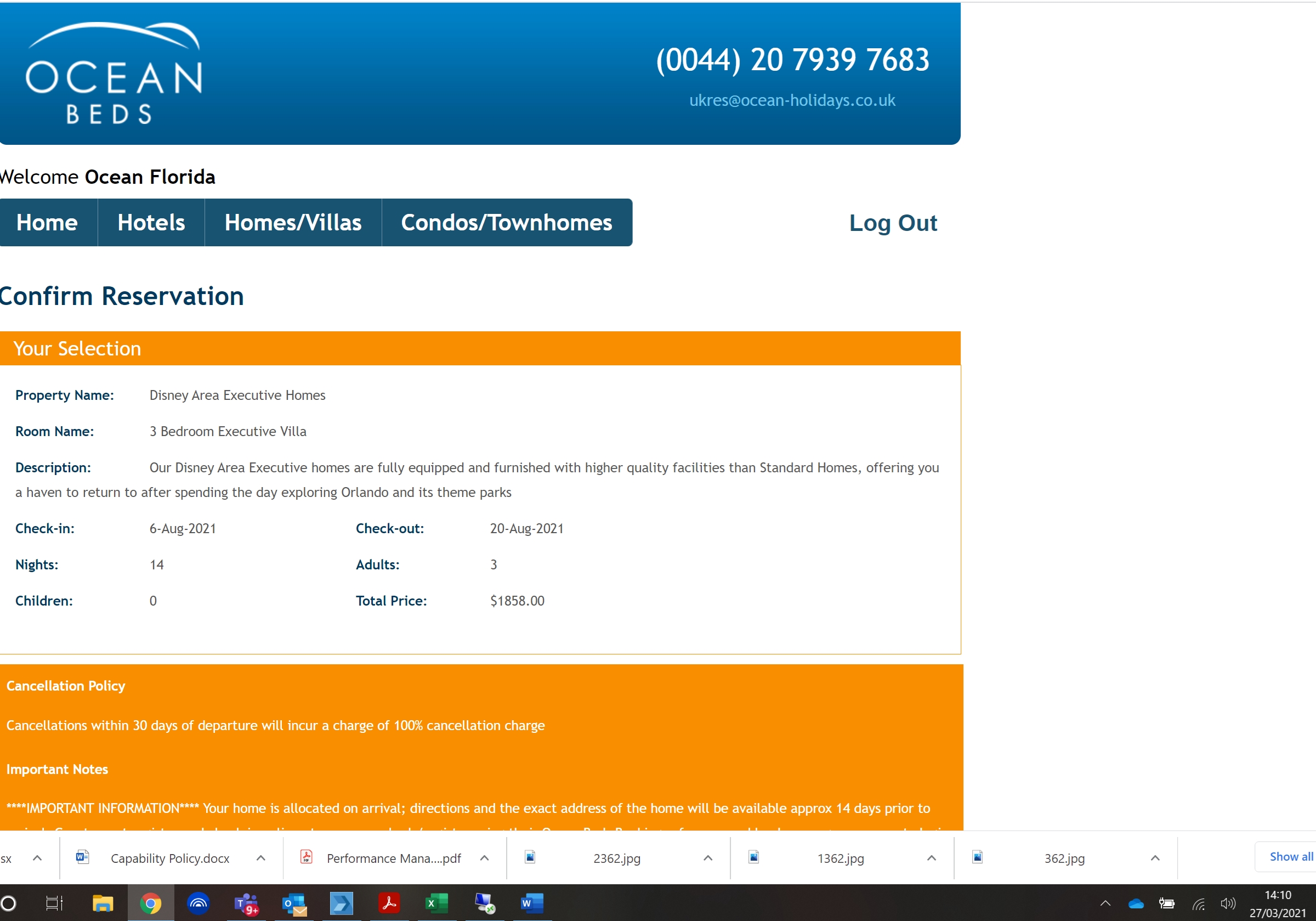1316x921 pixels.
Task: Open the Homes/Villas menu tab
Action: coord(293,223)
